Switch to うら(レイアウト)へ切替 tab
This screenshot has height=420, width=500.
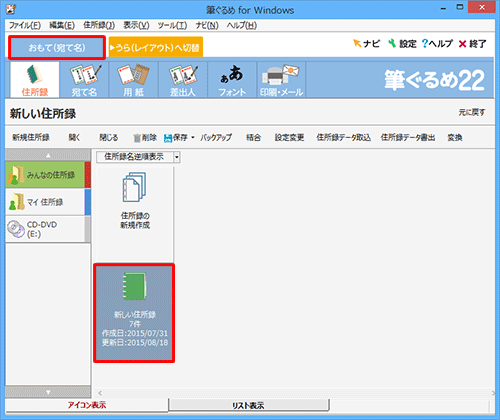click(156, 47)
